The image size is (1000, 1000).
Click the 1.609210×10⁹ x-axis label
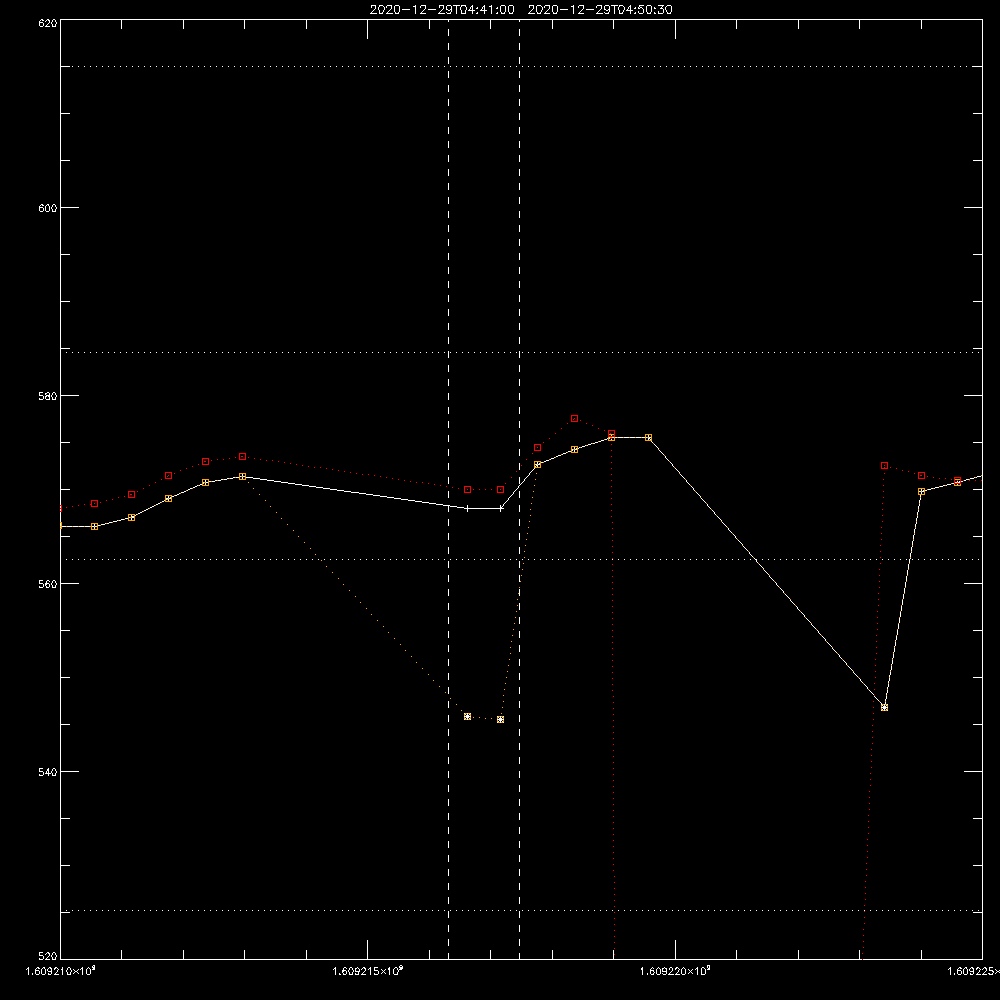pyautogui.click(x=61, y=971)
